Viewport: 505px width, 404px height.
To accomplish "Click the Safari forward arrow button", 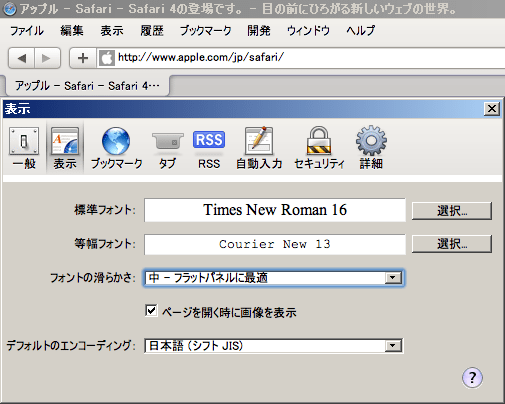I will tap(47, 58).
